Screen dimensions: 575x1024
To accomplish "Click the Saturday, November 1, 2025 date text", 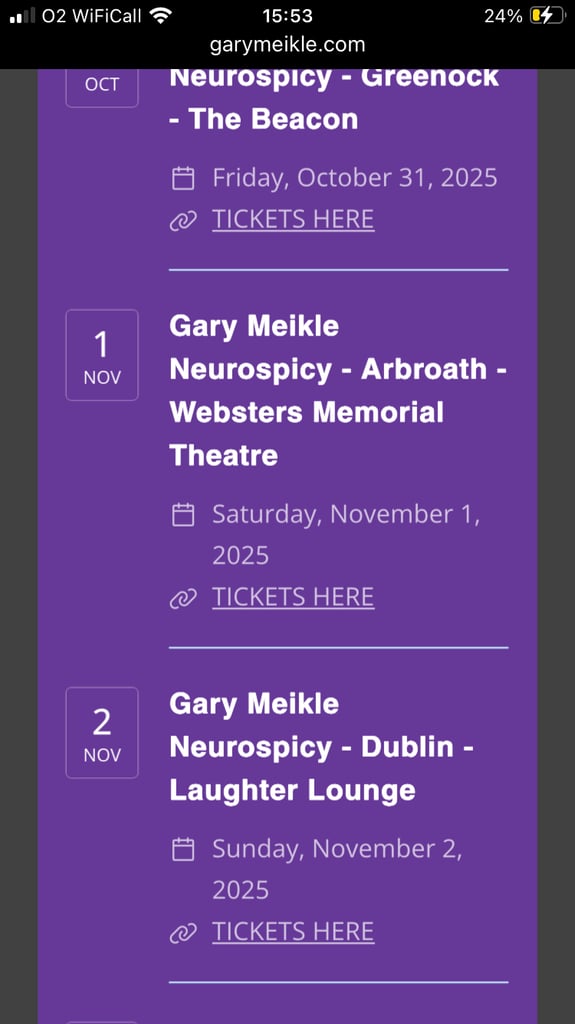I will [346, 535].
